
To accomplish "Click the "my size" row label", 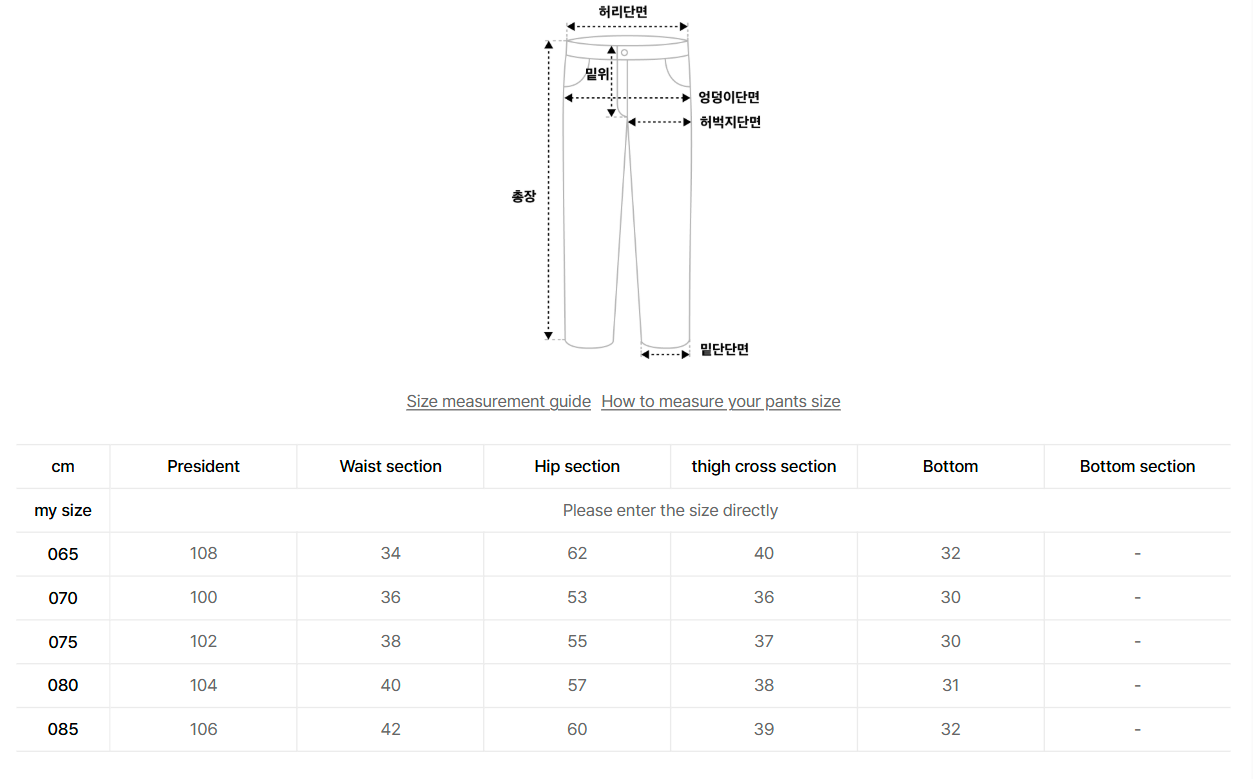I will pos(63,511).
